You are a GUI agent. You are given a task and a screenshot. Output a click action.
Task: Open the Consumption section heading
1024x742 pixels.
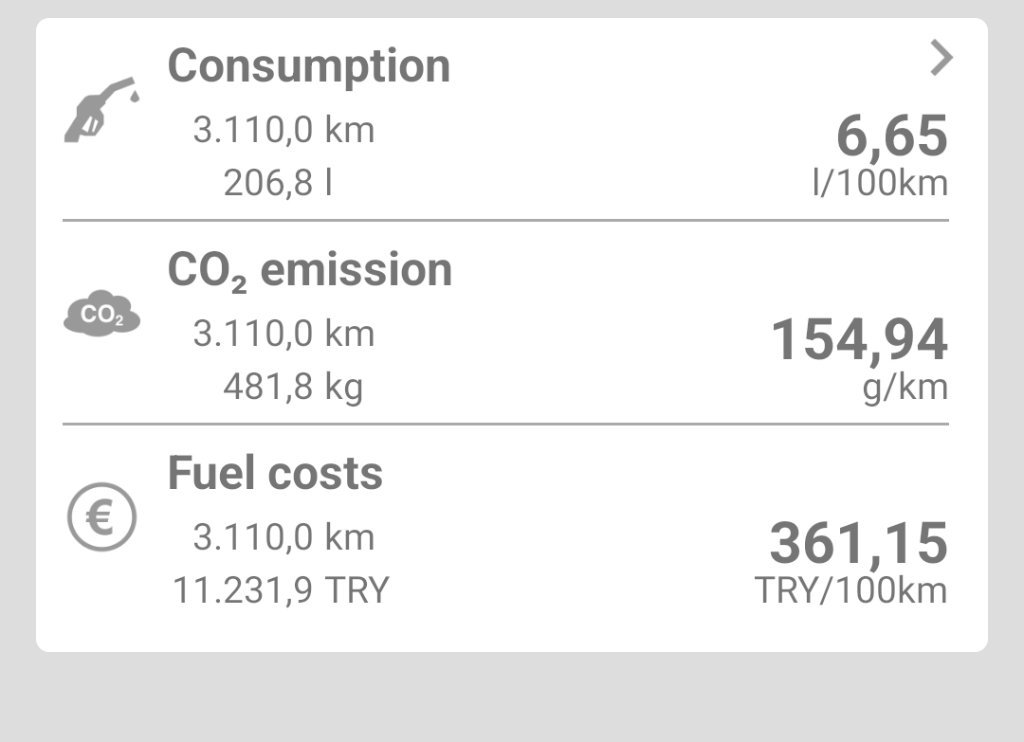click(x=308, y=66)
